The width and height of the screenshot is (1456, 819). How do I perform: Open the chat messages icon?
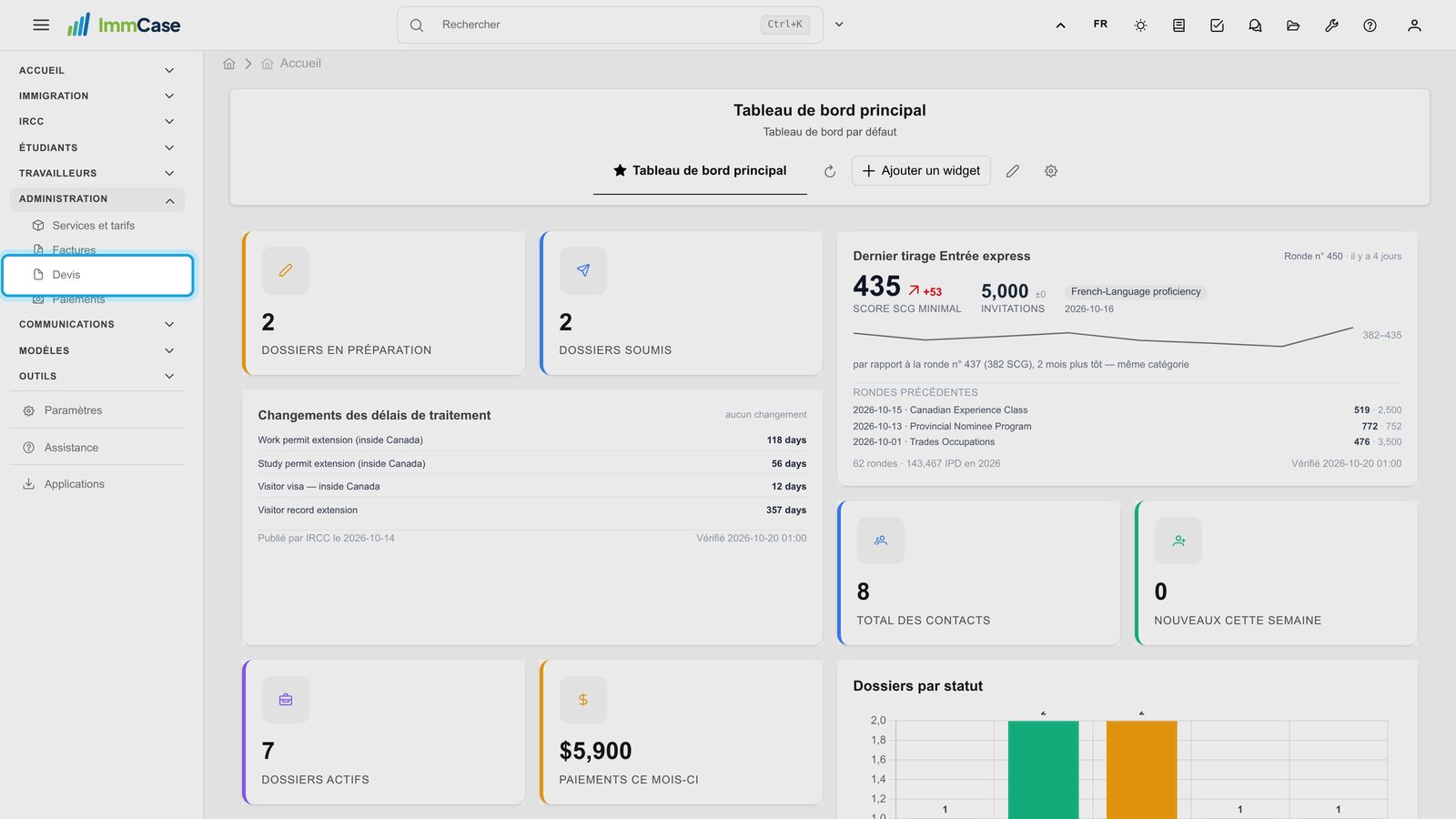click(x=1255, y=25)
